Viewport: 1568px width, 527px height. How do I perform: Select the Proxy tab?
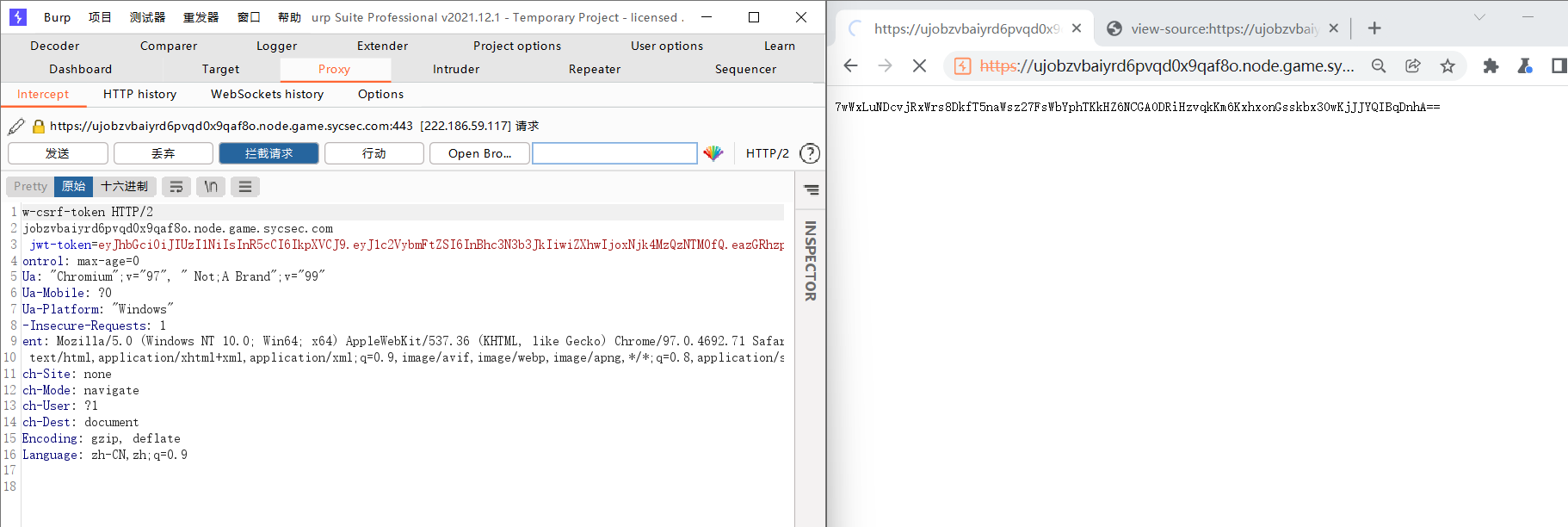(x=335, y=69)
